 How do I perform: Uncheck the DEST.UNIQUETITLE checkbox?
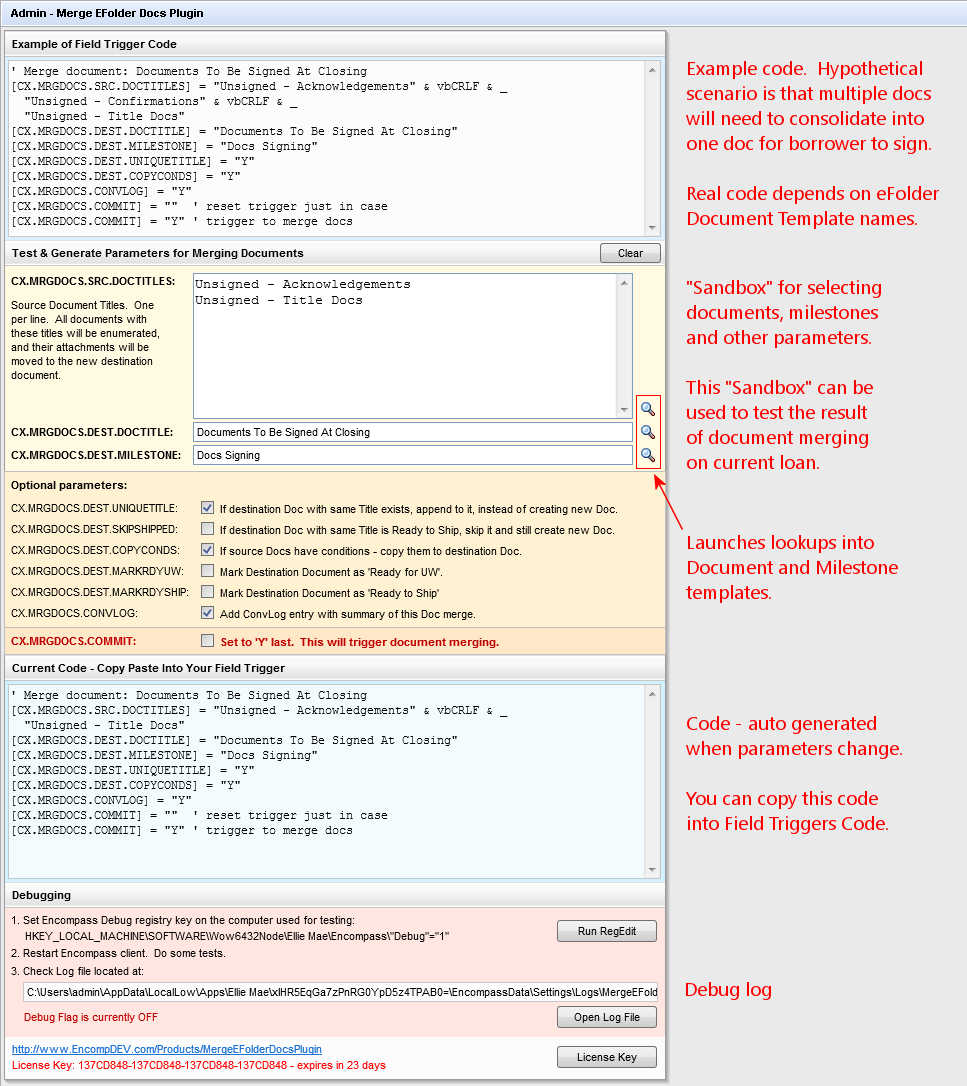point(207,508)
